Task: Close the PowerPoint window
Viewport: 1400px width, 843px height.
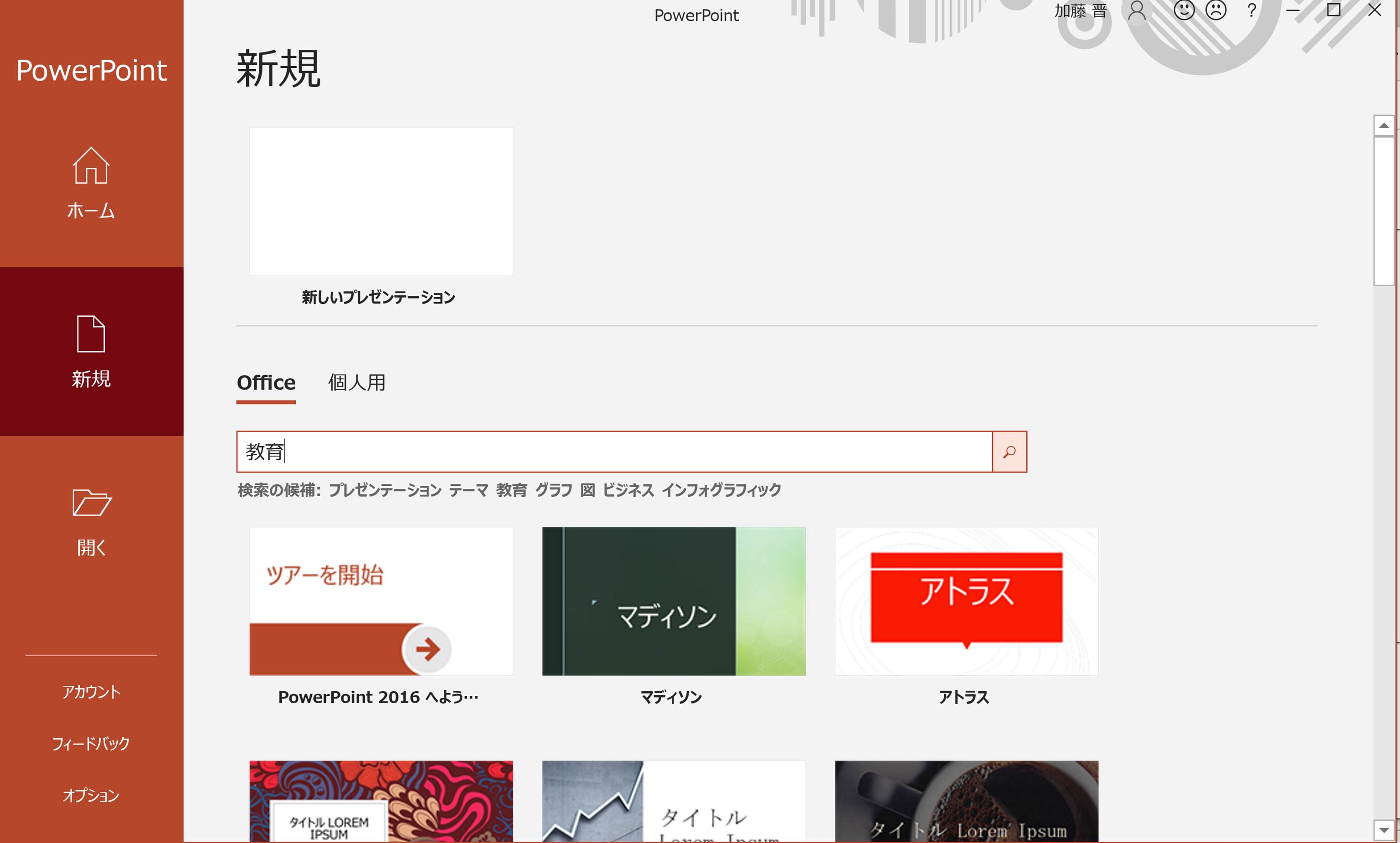Action: [x=1374, y=10]
